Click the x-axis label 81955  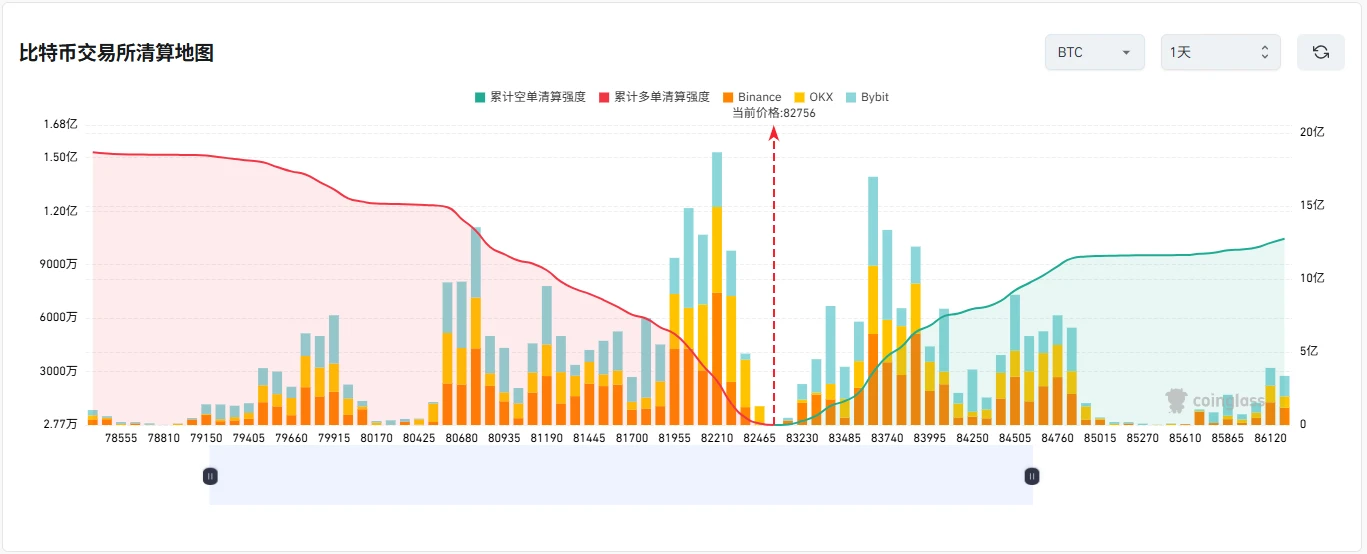675,438
